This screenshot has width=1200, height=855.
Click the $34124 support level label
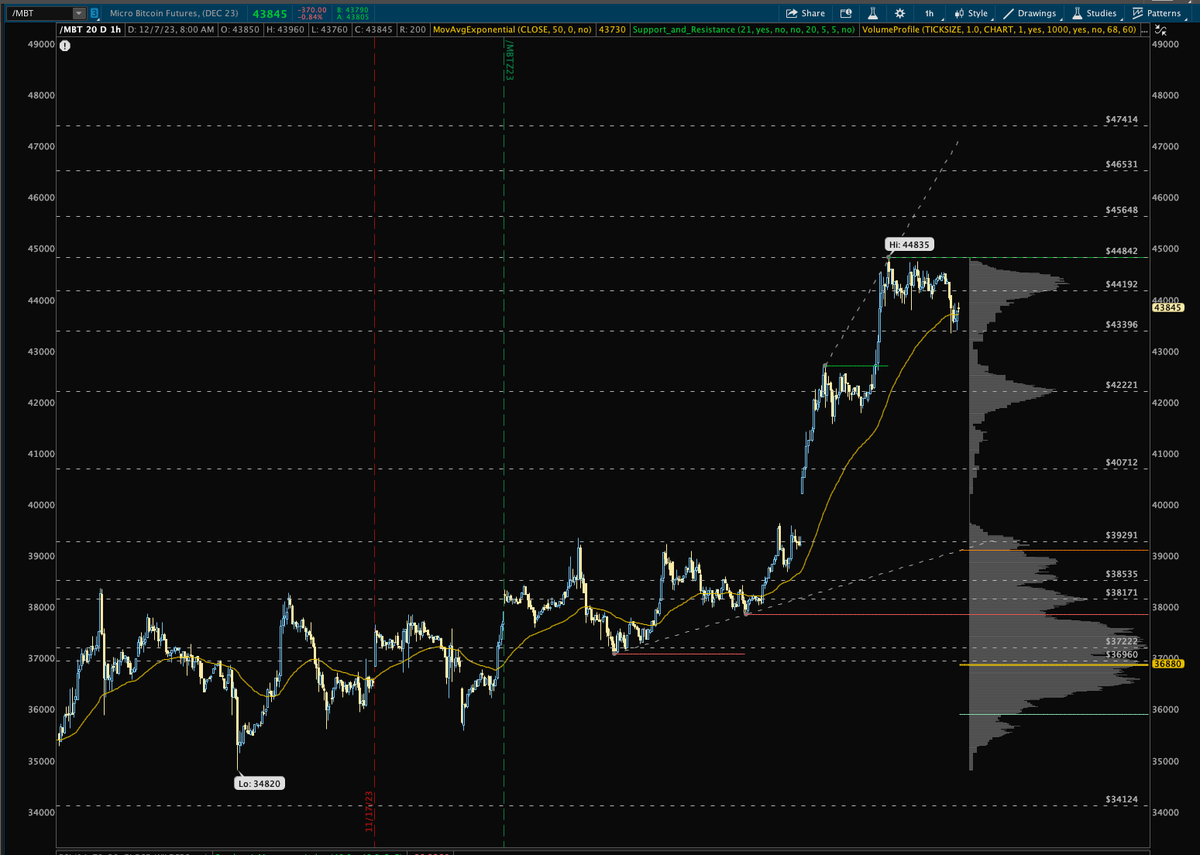pyautogui.click(x=1122, y=799)
